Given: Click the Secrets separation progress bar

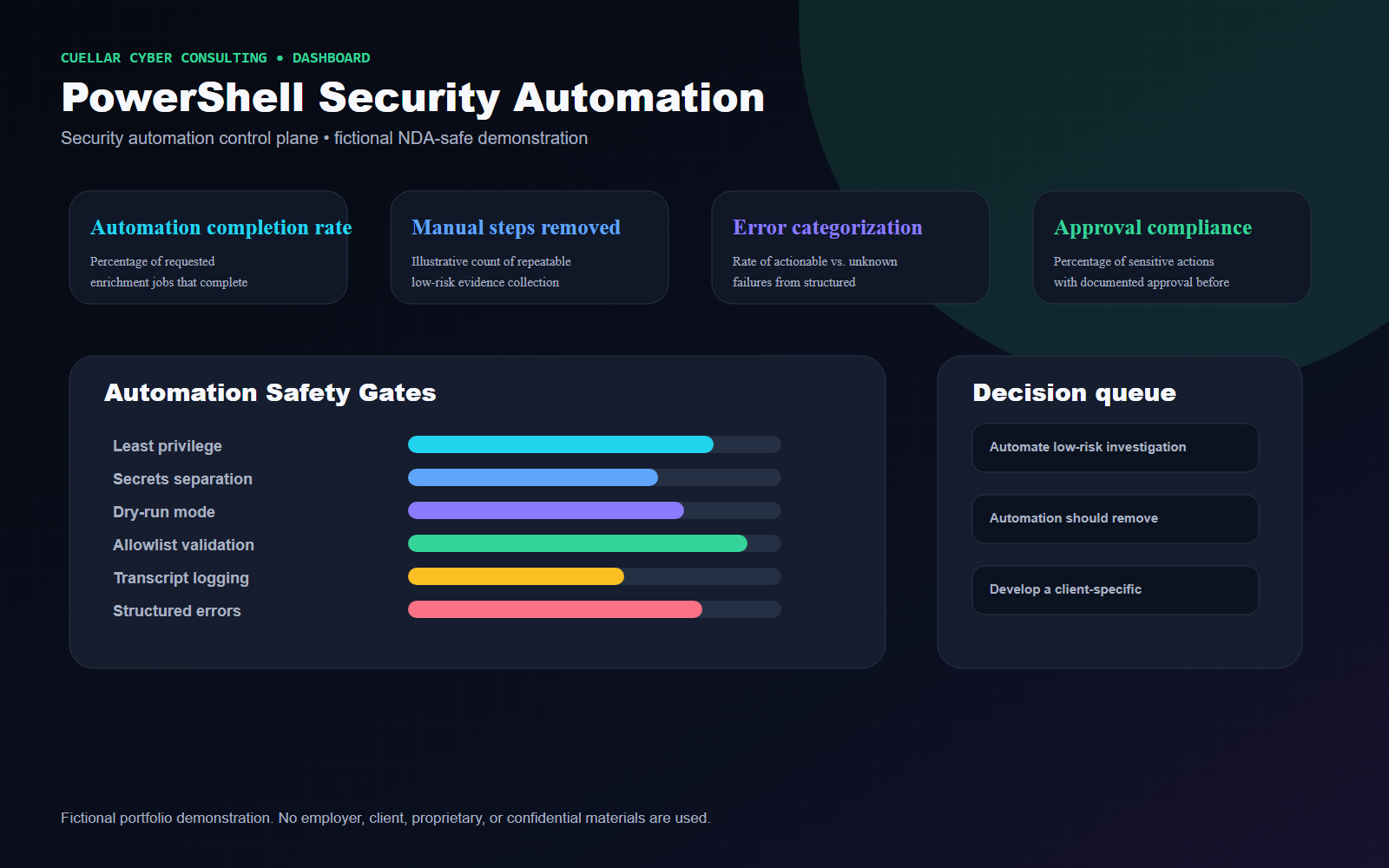Looking at the screenshot, I should pyautogui.click(x=595, y=477).
